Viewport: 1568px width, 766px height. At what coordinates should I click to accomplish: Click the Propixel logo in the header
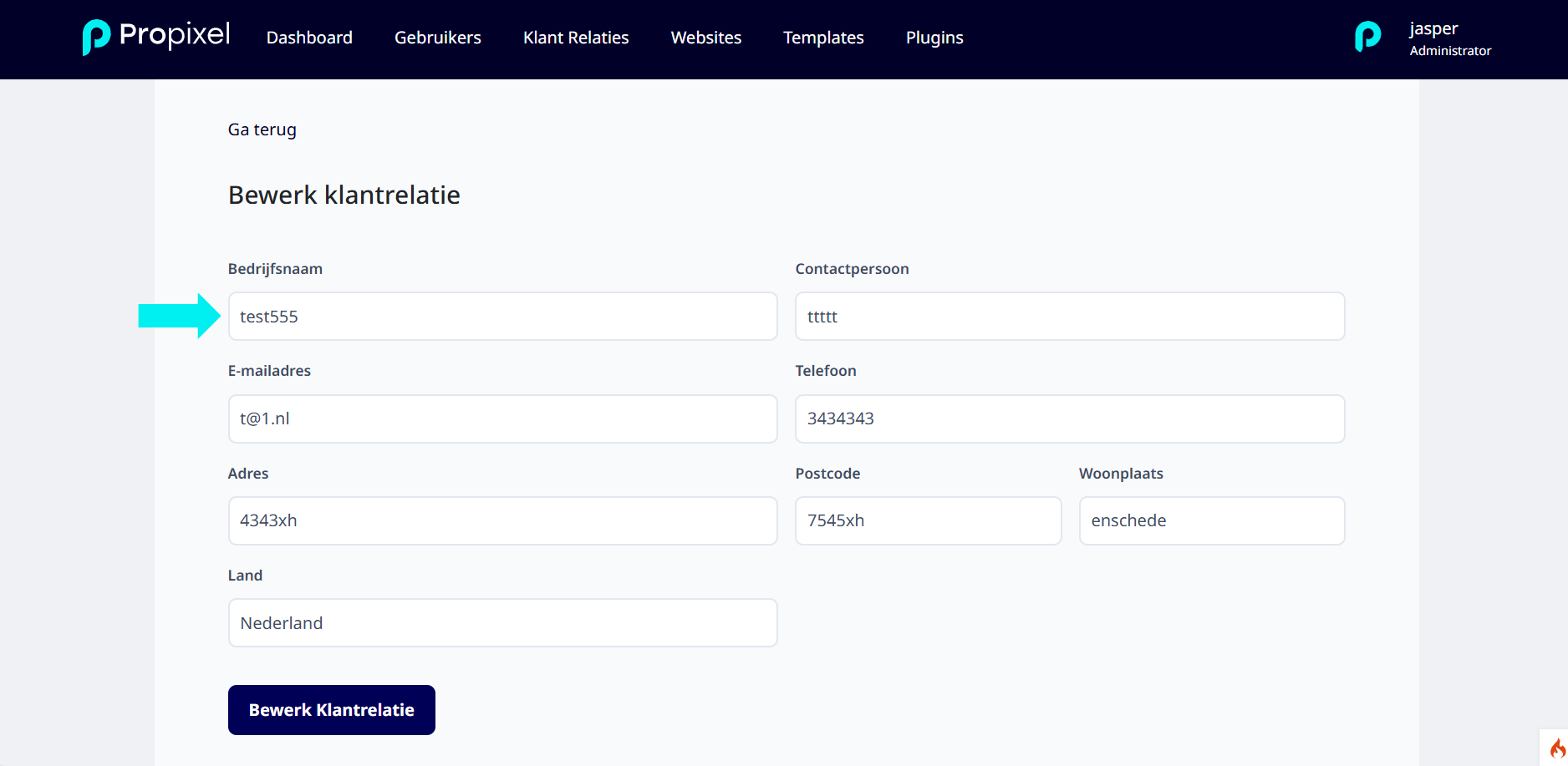pos(156,37)
